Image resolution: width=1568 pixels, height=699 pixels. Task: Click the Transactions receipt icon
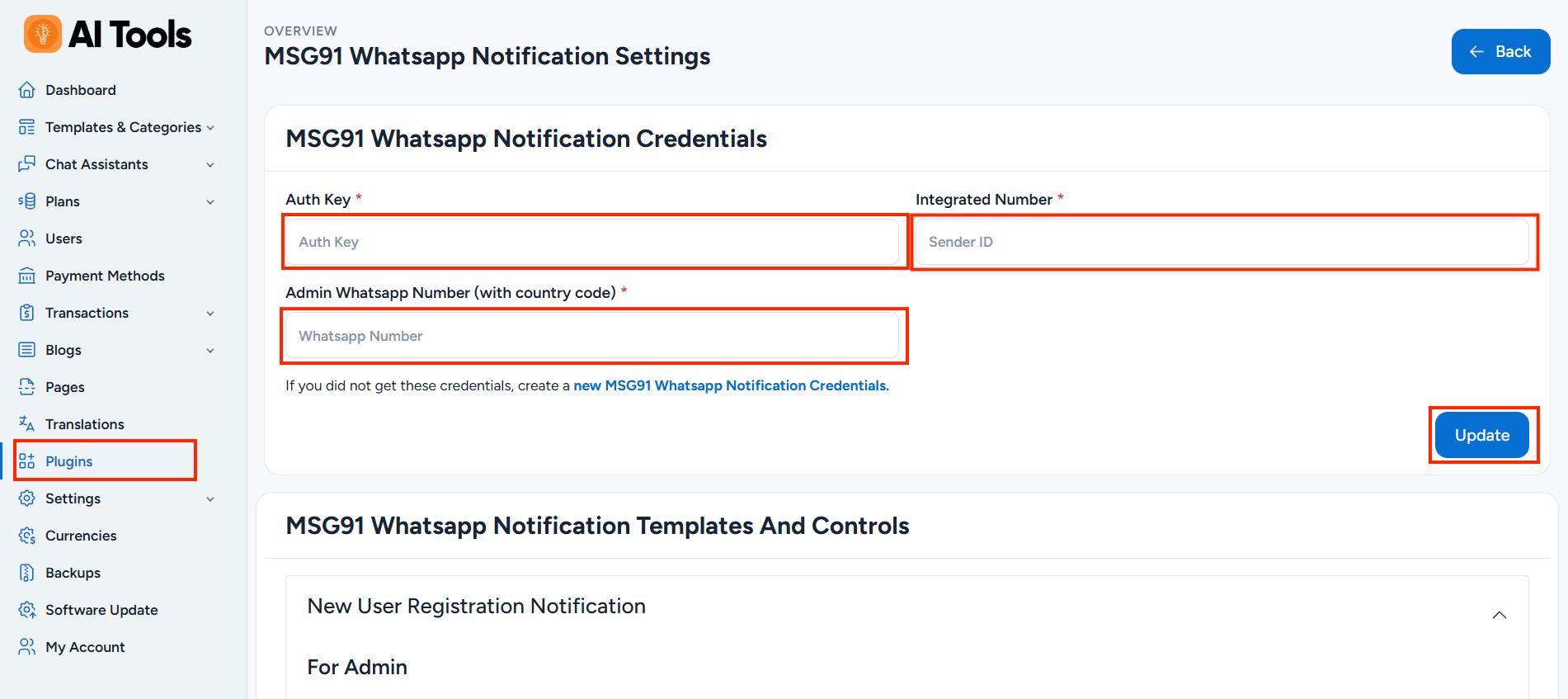click(27, 313)
